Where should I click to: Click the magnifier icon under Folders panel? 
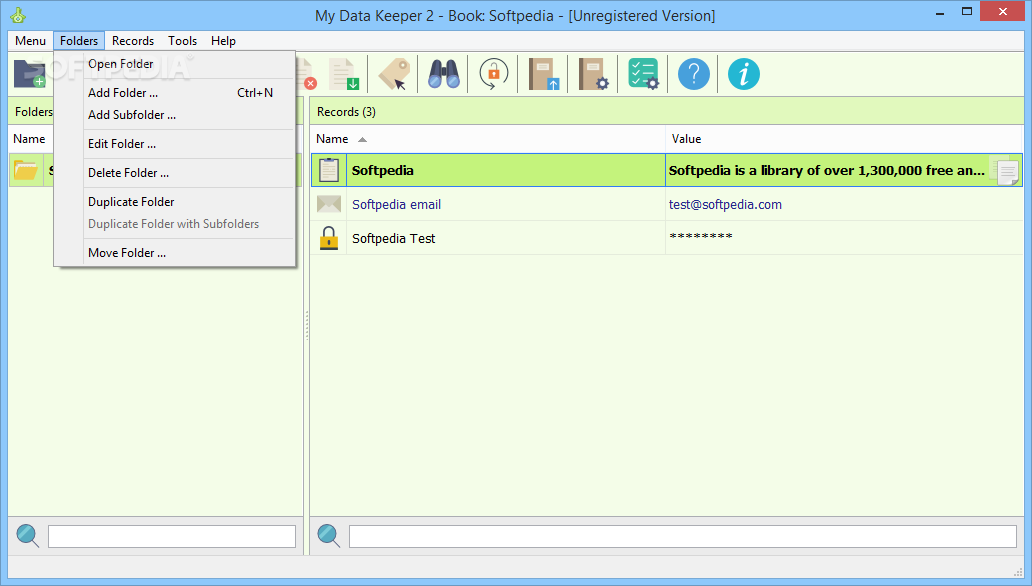[x=28, y=535]
